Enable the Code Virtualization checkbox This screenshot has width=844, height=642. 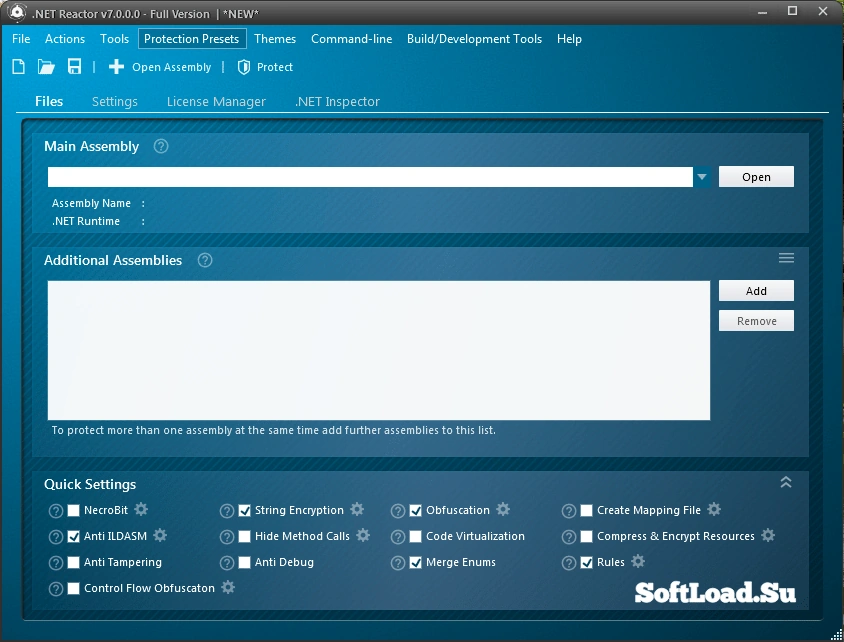click(416, 536)
